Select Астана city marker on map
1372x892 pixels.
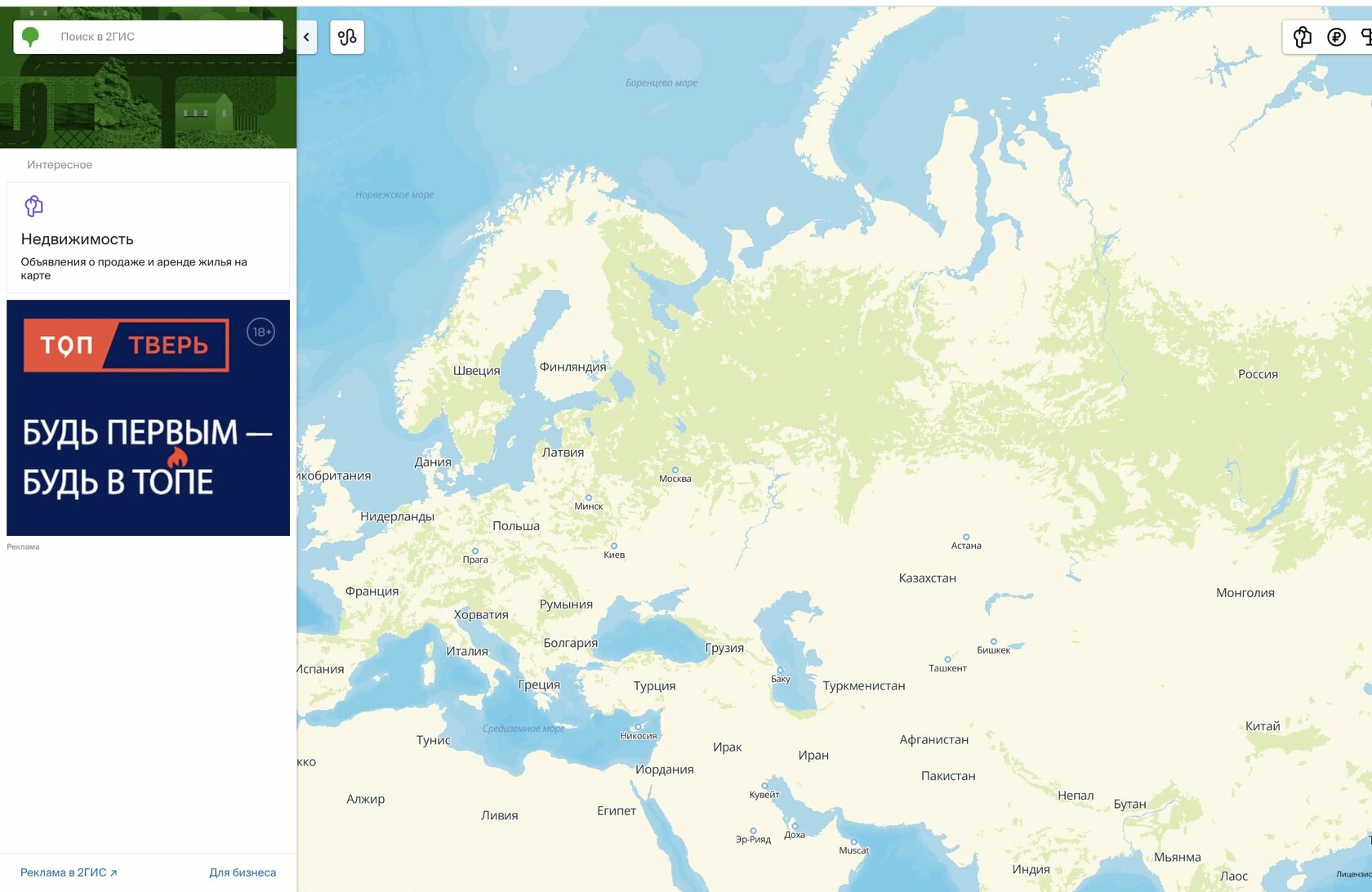tap(965, 537)
